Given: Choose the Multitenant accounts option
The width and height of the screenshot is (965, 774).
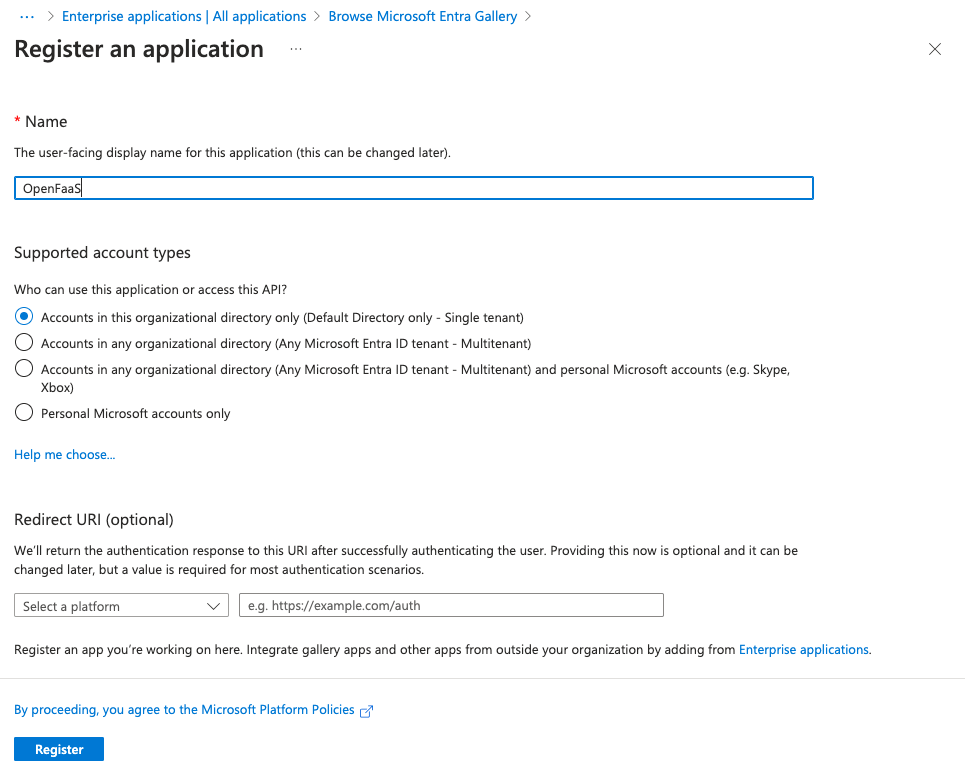Looking at the screenshot, I should [x=23, y=341].
